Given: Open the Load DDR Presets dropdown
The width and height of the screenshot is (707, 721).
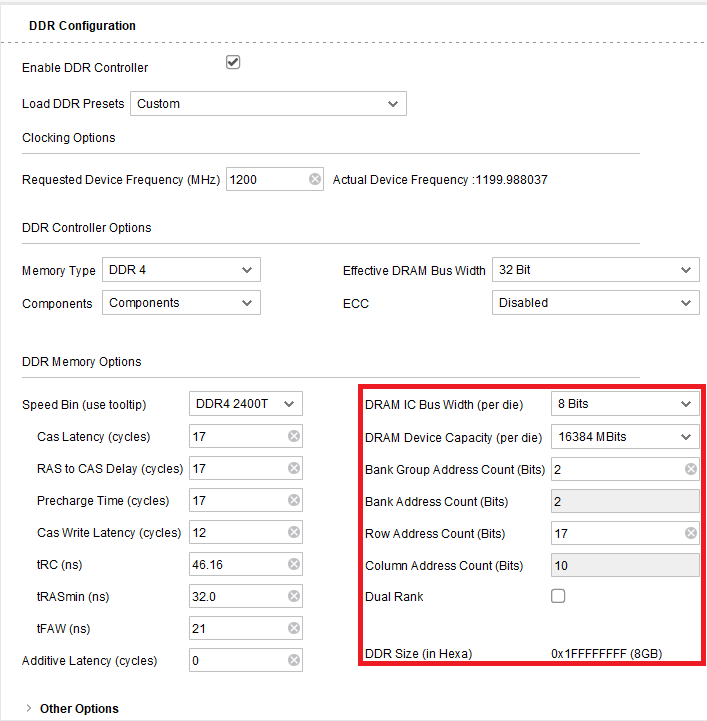Looking at the screenshot, I should point(268,104).
